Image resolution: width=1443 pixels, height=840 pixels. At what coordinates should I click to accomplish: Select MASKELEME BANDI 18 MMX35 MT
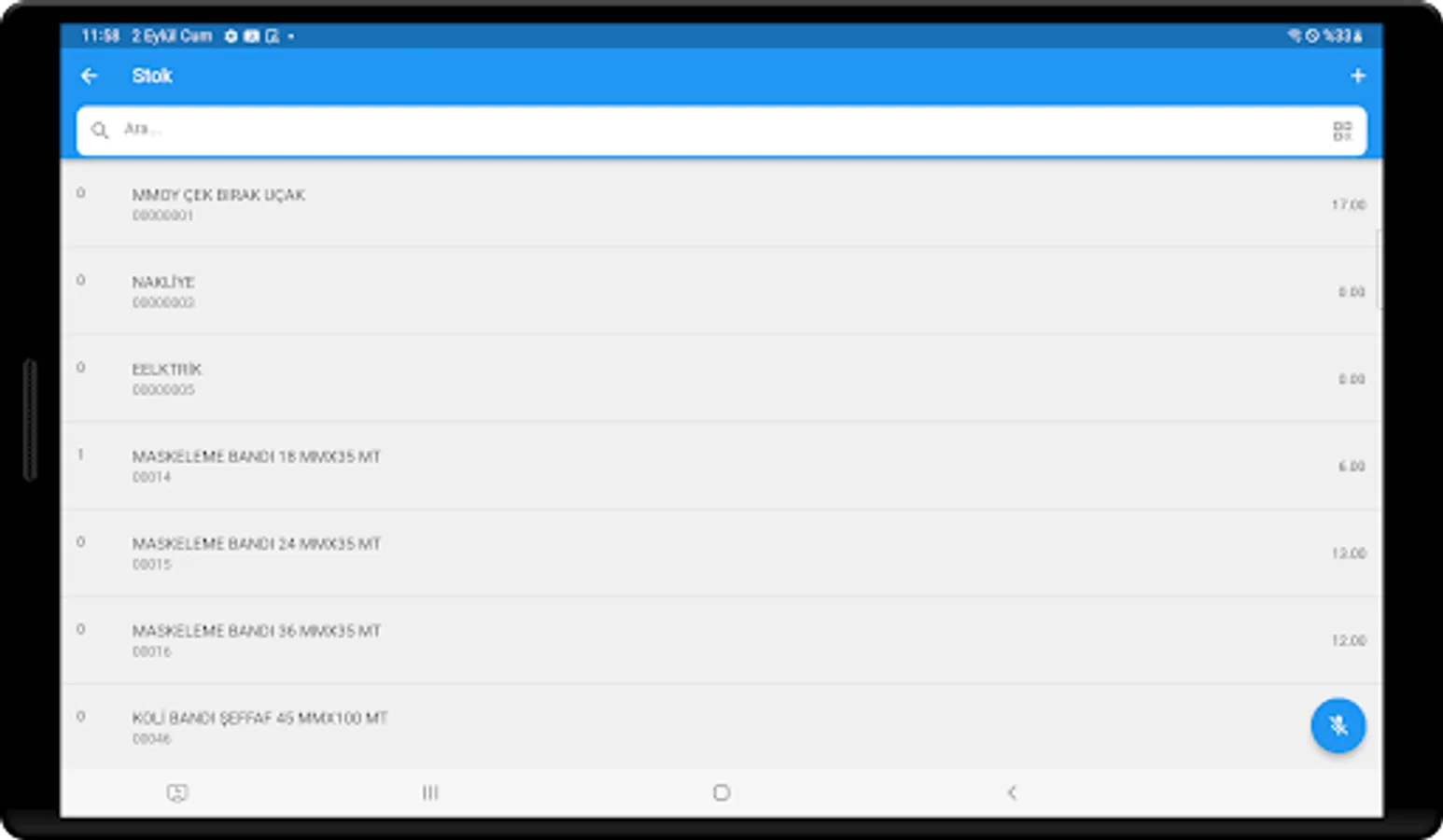point(721,466)
